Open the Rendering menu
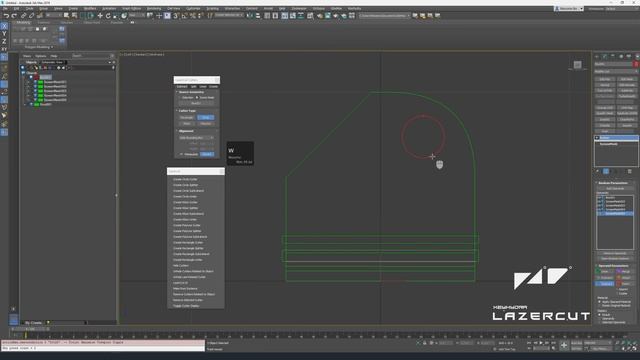The image size is (640, 360). pyautogui.click(x=154, y=8)
